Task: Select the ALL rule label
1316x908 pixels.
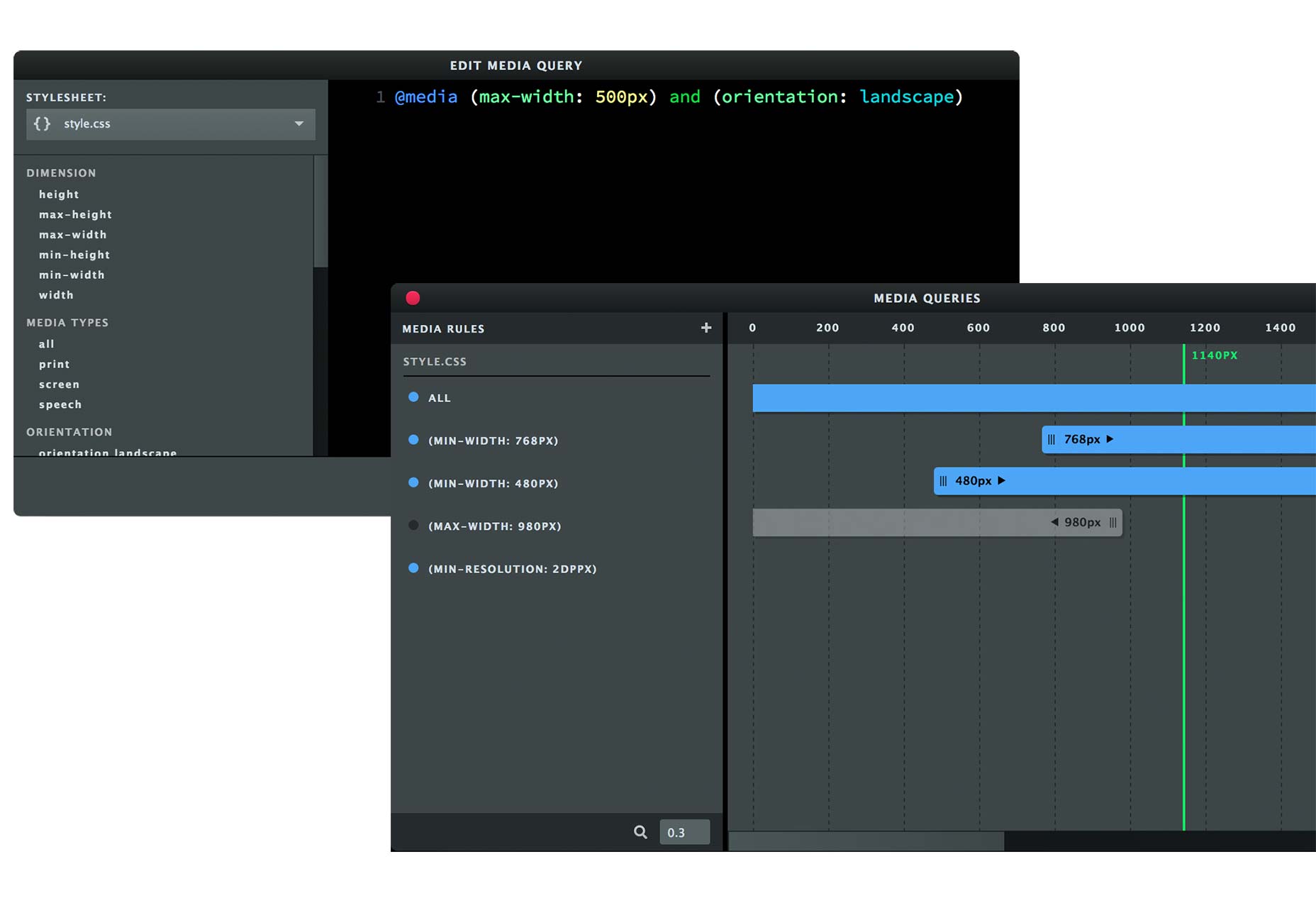Action: coord(440,398)
